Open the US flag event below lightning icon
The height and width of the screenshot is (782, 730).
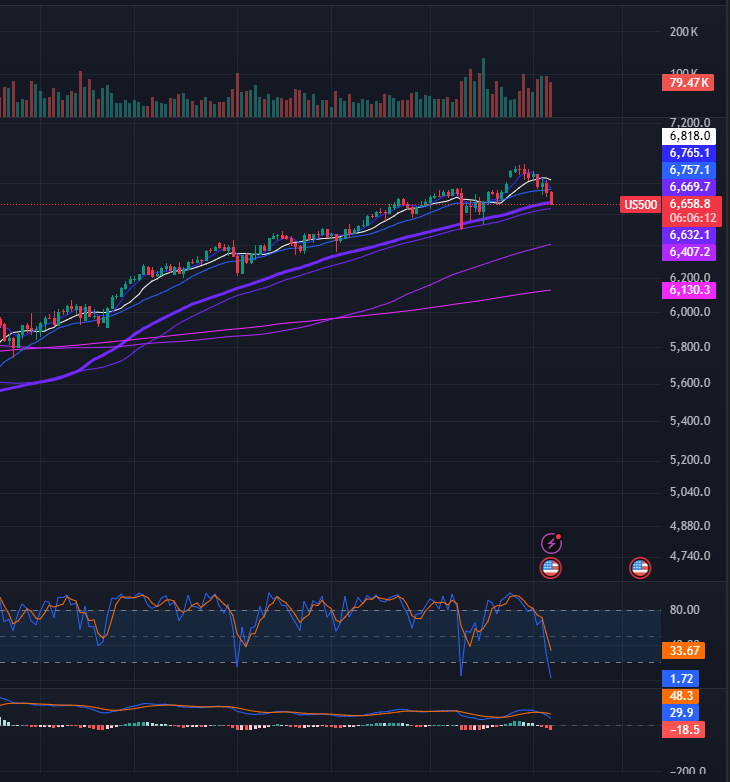pyautogui.click(x=550, y=568)
